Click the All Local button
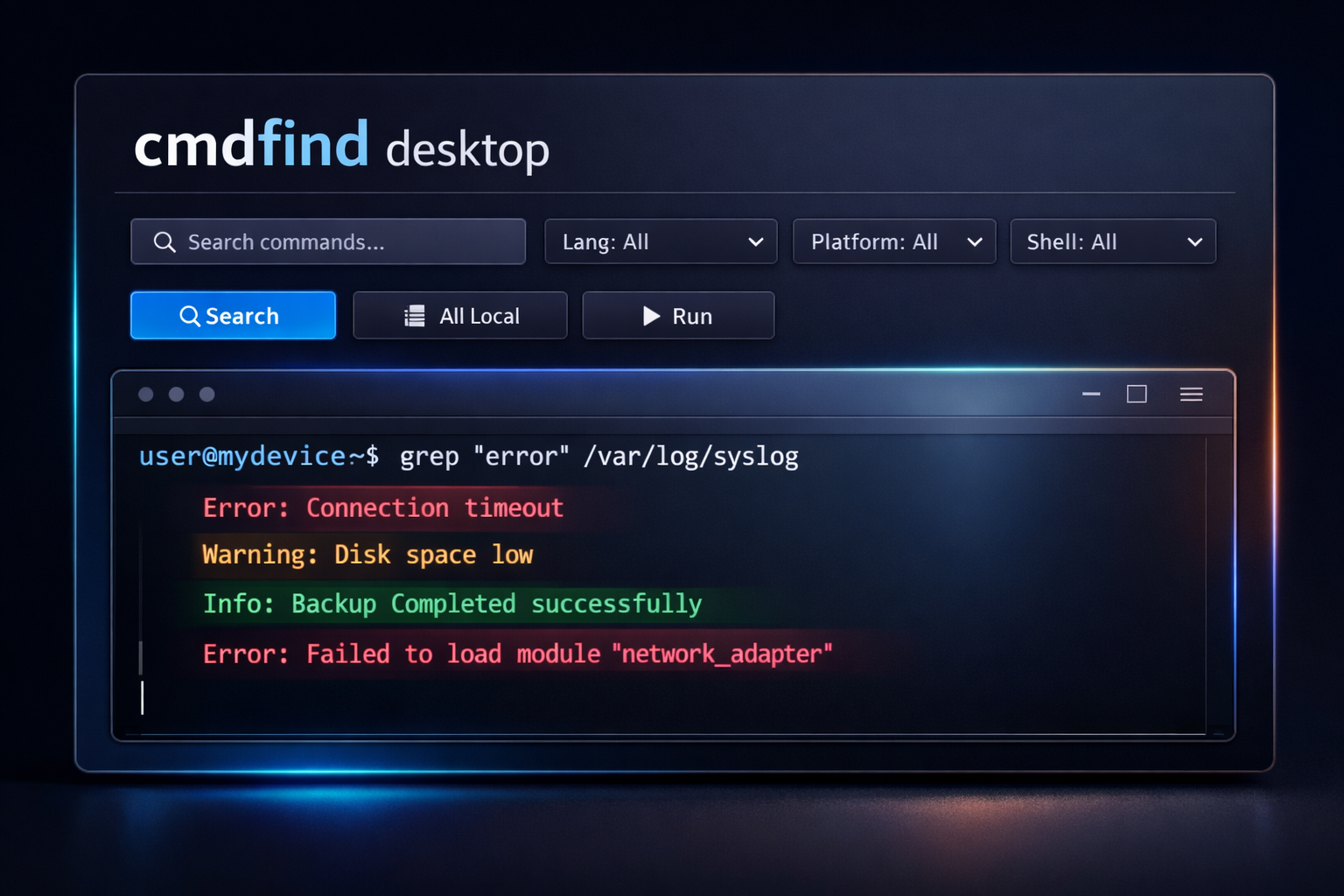 coord(460,315)
